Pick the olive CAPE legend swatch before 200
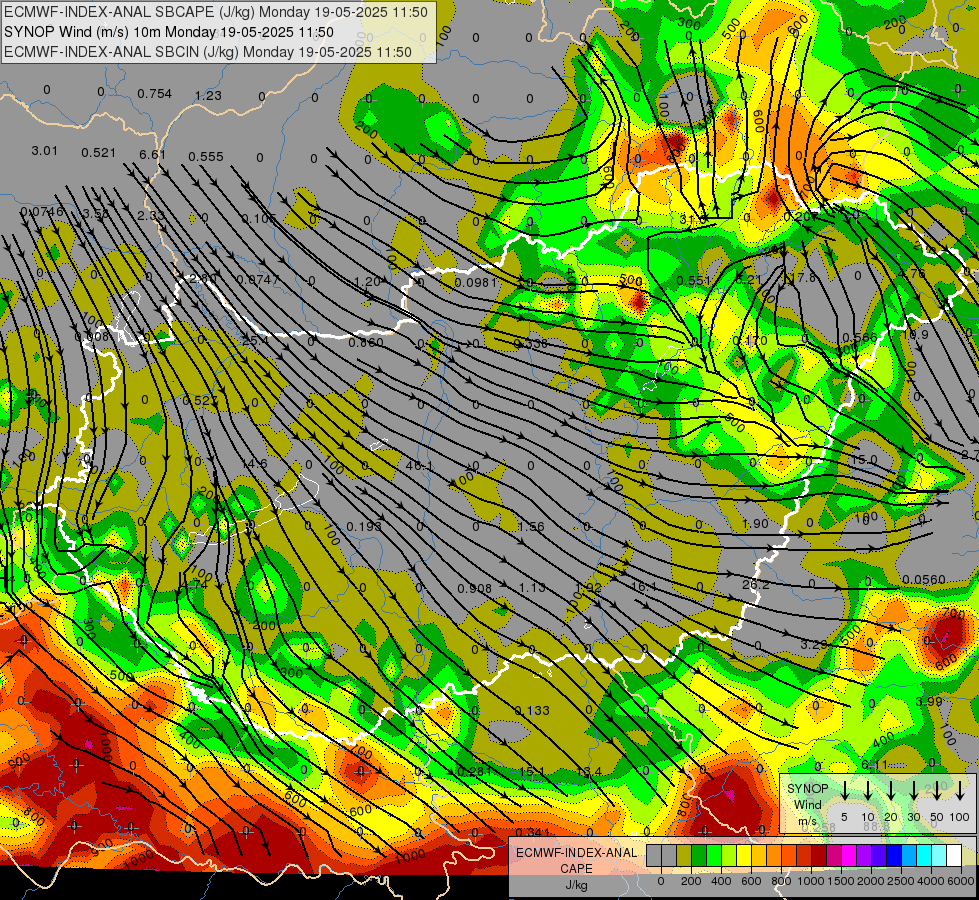Viewport: 979px width, 900px height. tap(684, 856)
